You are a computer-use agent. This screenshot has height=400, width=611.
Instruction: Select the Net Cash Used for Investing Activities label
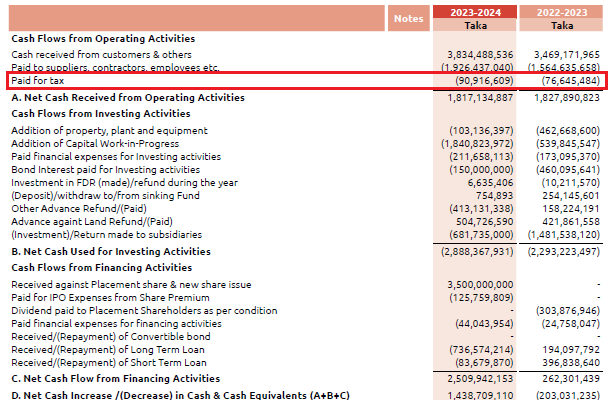tap(111, 251)
